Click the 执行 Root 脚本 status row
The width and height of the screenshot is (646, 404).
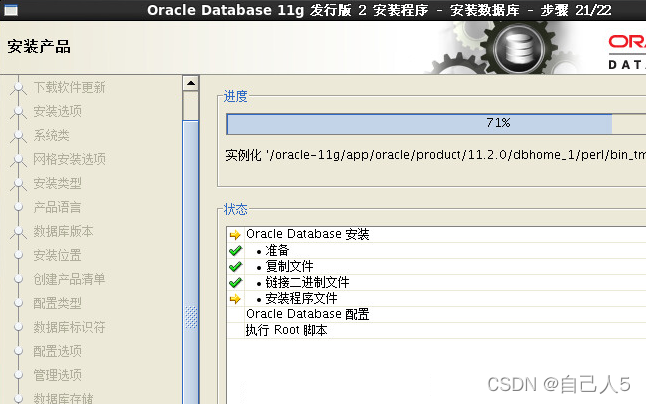pos(436,330)
